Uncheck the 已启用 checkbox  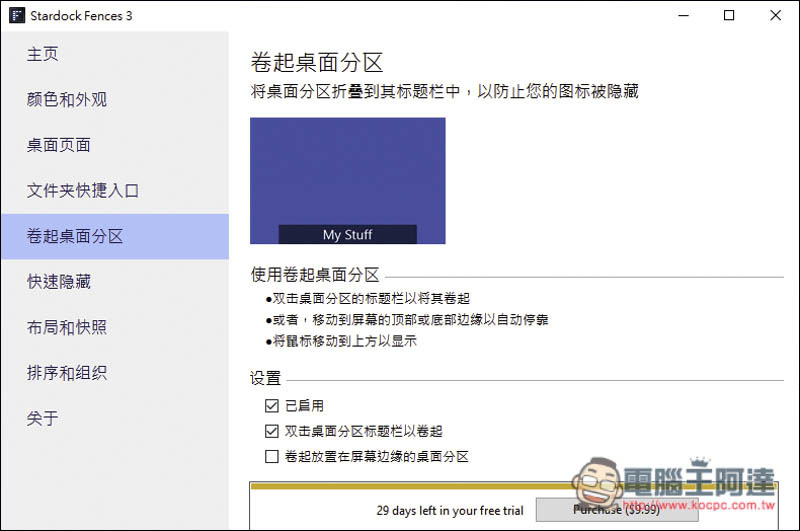tap(272, 406)
